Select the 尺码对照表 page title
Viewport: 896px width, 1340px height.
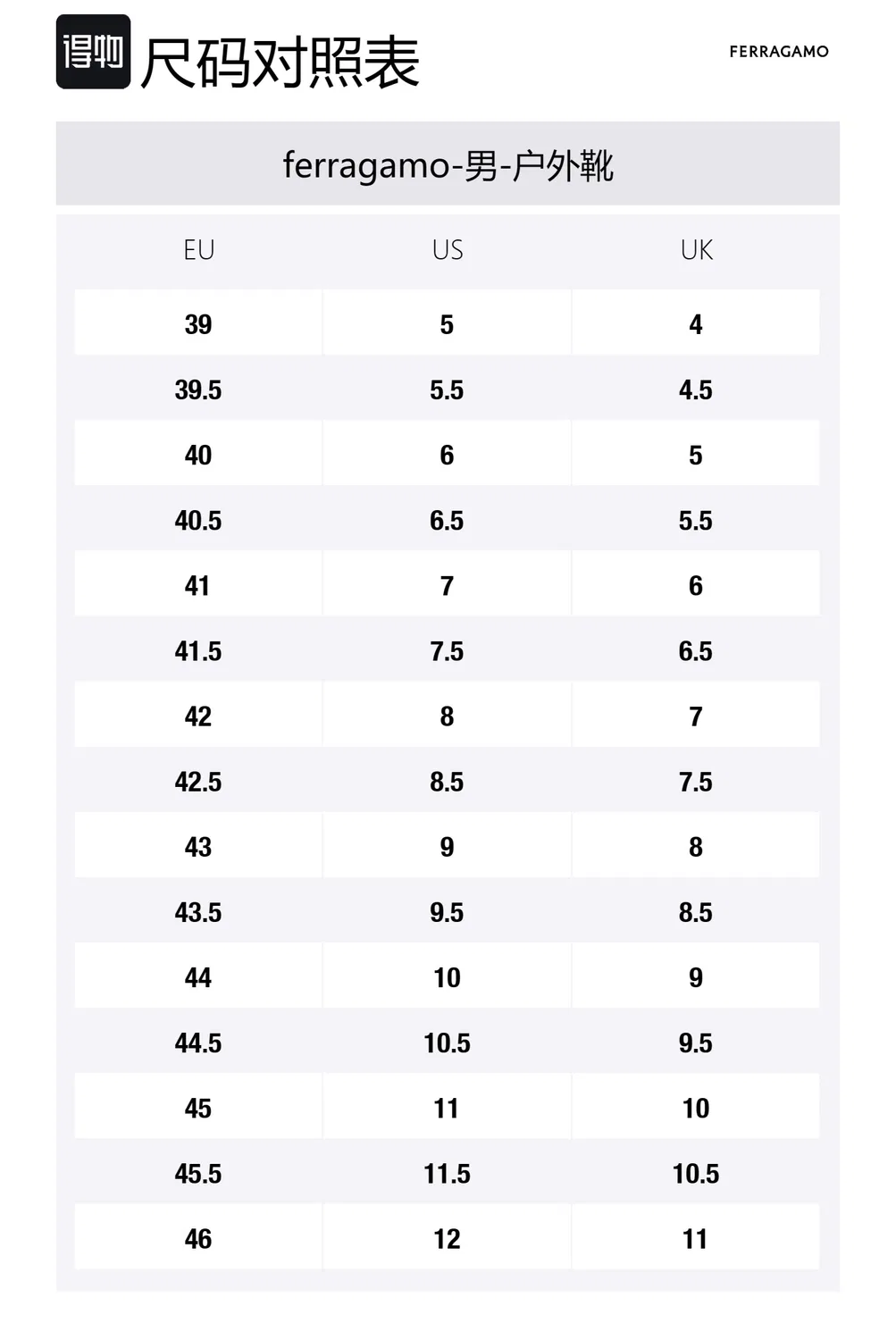click(x=280, y=63)
